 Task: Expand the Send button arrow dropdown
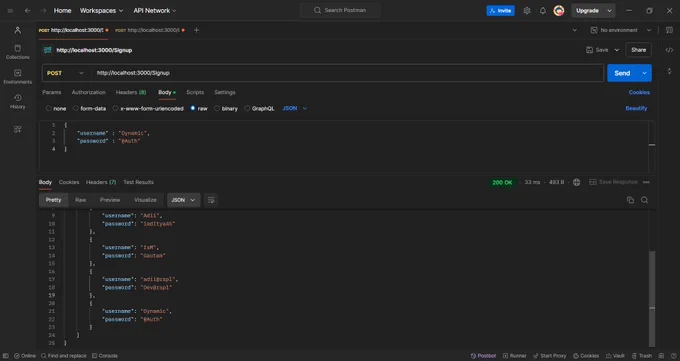(644, 73)
